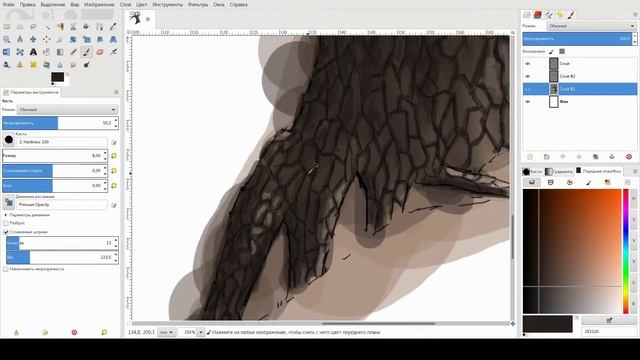The width and height of the screenshot is (640, 360).
Task: Reset brush size using yellow icon
Action: (114, 156)
